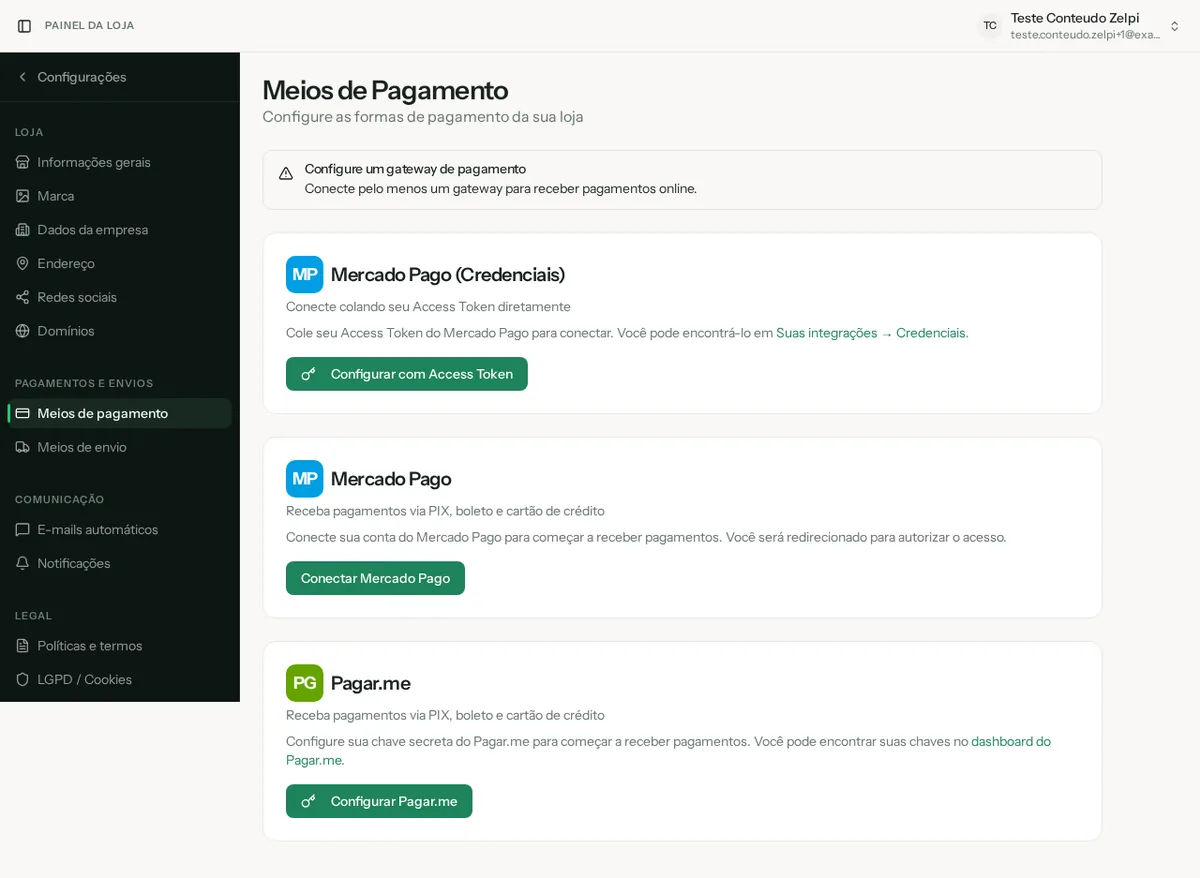Click Configurar Pagar.me button
This screenshot has width=1200, height=878.
pos(379,801)
